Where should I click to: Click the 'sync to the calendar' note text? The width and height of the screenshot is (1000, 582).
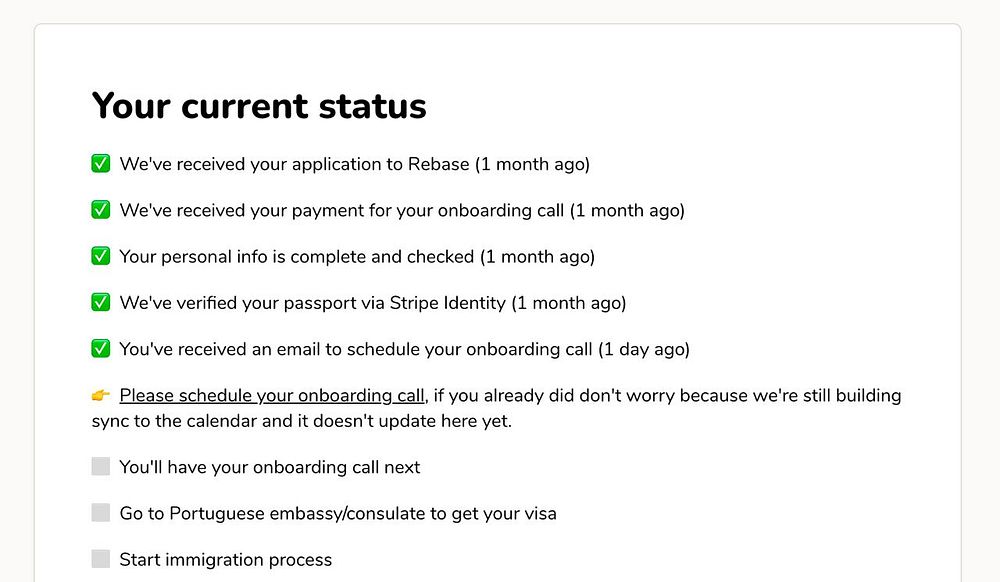click(302, 421)
